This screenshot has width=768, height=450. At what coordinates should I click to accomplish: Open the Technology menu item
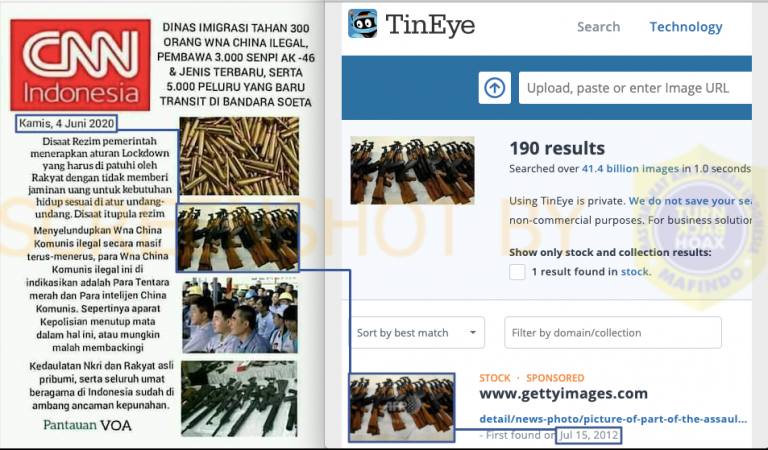coord(686,26)
